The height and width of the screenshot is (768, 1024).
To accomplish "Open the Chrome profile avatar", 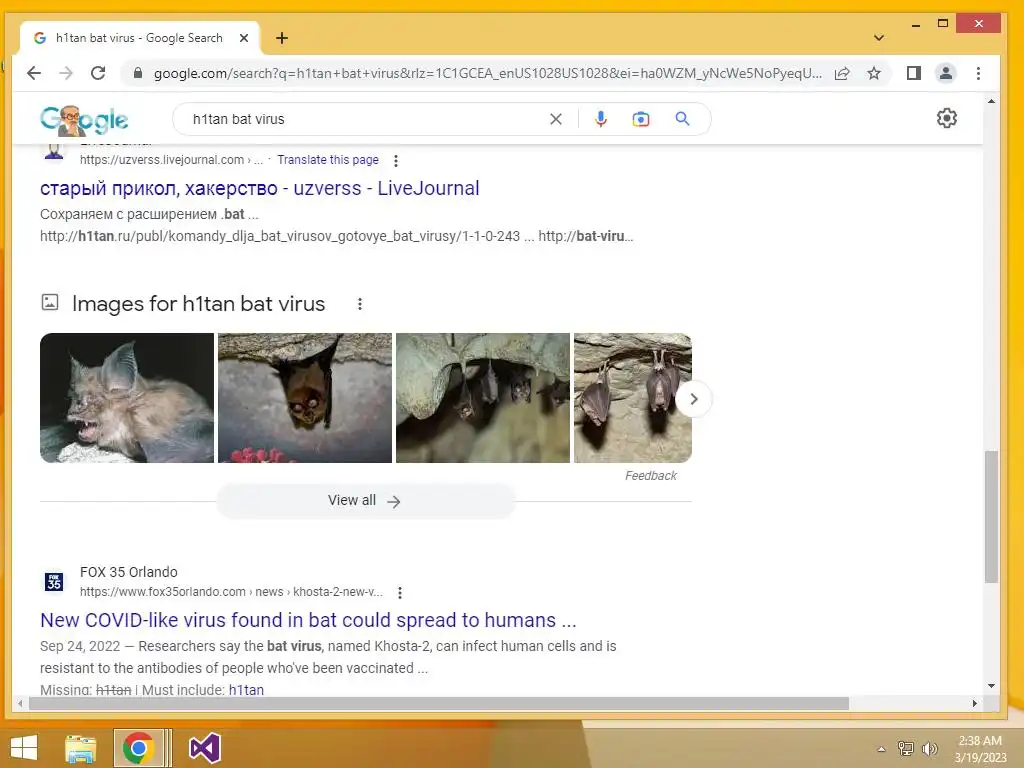I will pos(946,73).
